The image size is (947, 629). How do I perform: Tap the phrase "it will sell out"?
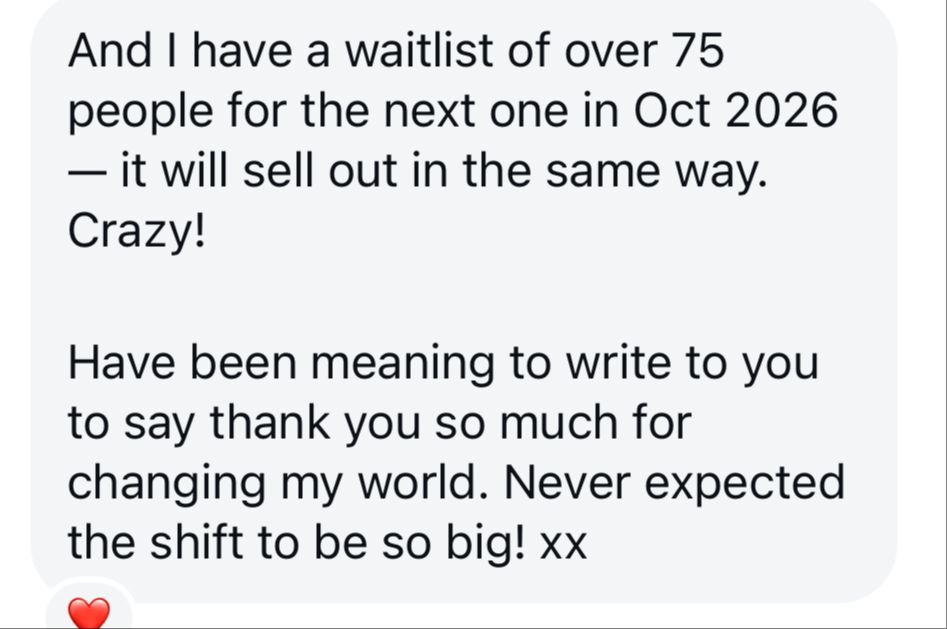259,171
